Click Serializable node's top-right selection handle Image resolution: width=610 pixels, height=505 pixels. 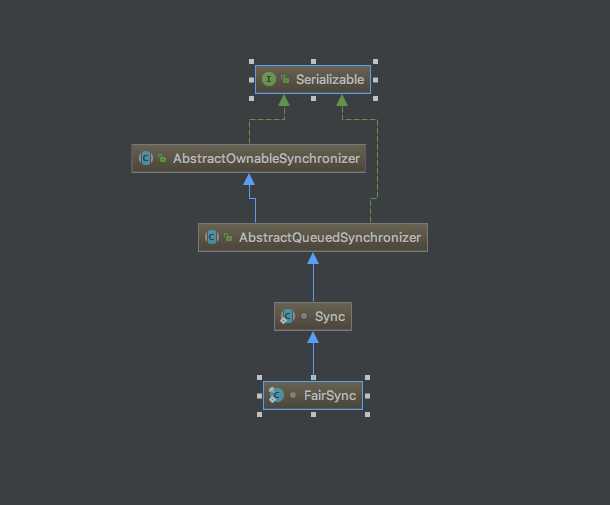(x=375, y=61)
